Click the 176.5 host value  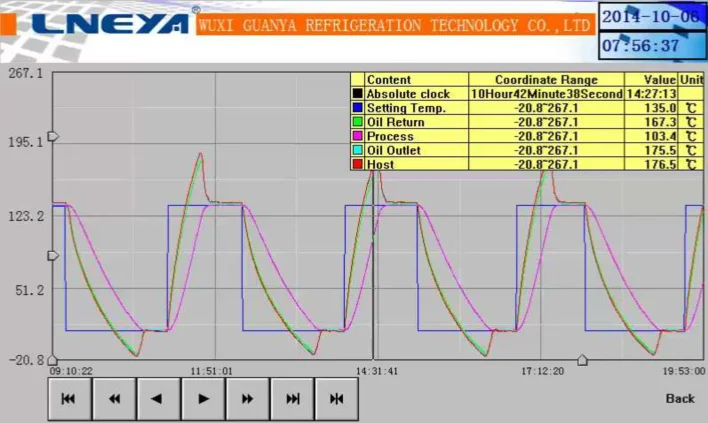(661, 164)
